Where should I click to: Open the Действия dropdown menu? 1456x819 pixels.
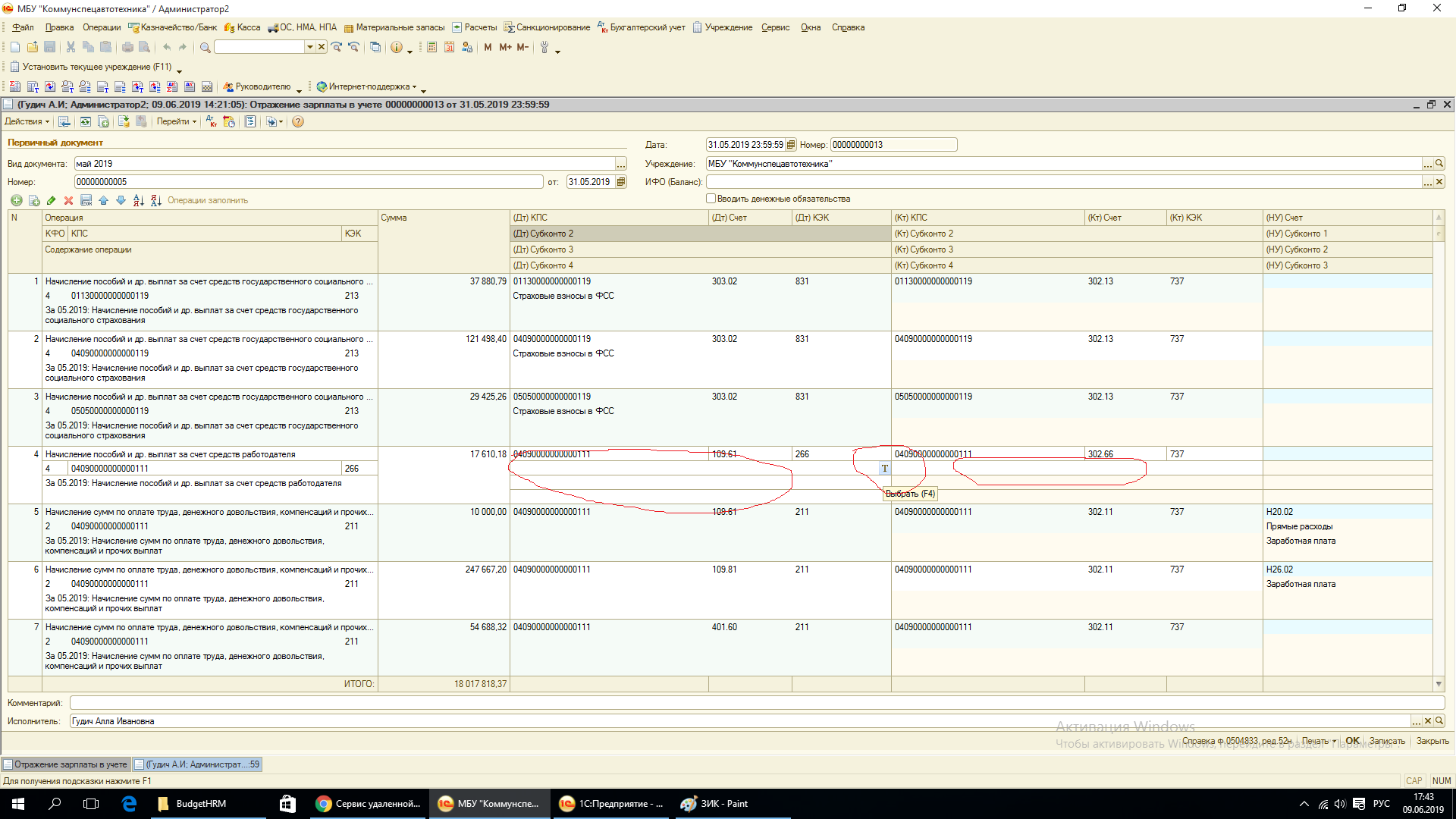coord(27,121)
